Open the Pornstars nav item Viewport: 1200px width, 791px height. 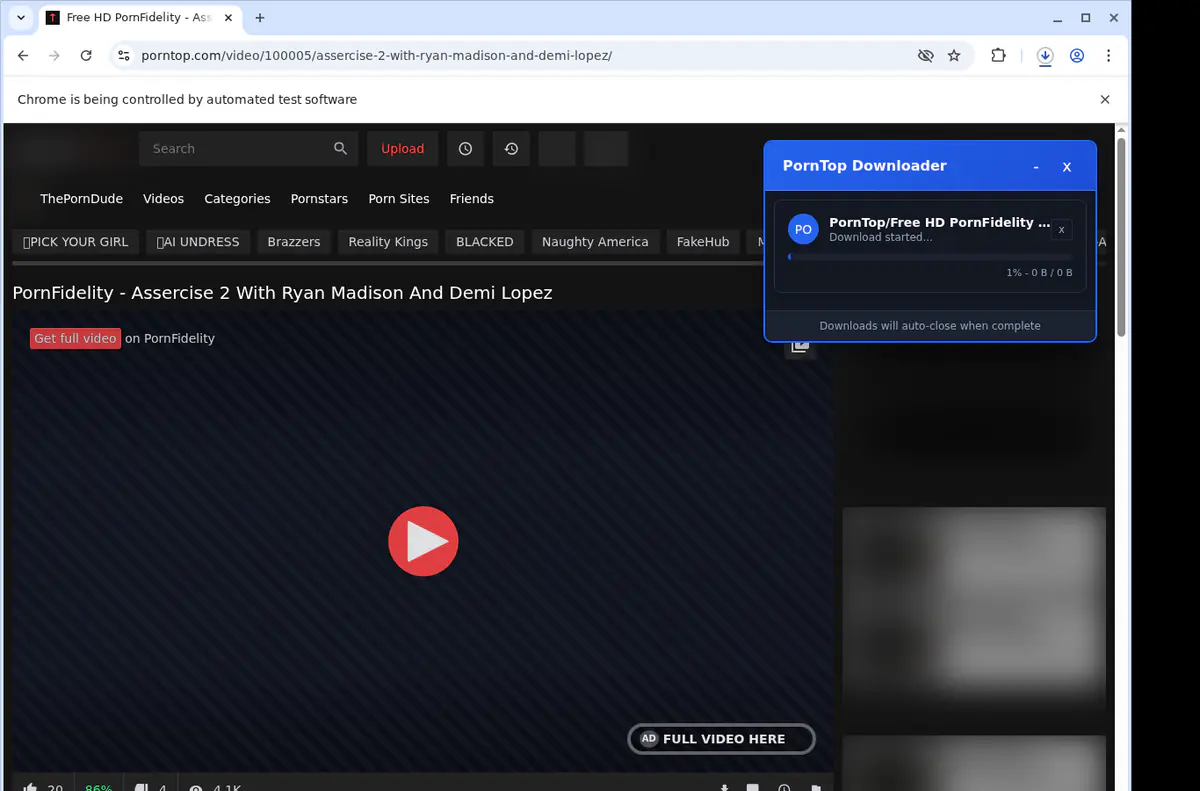coord(319,199)
